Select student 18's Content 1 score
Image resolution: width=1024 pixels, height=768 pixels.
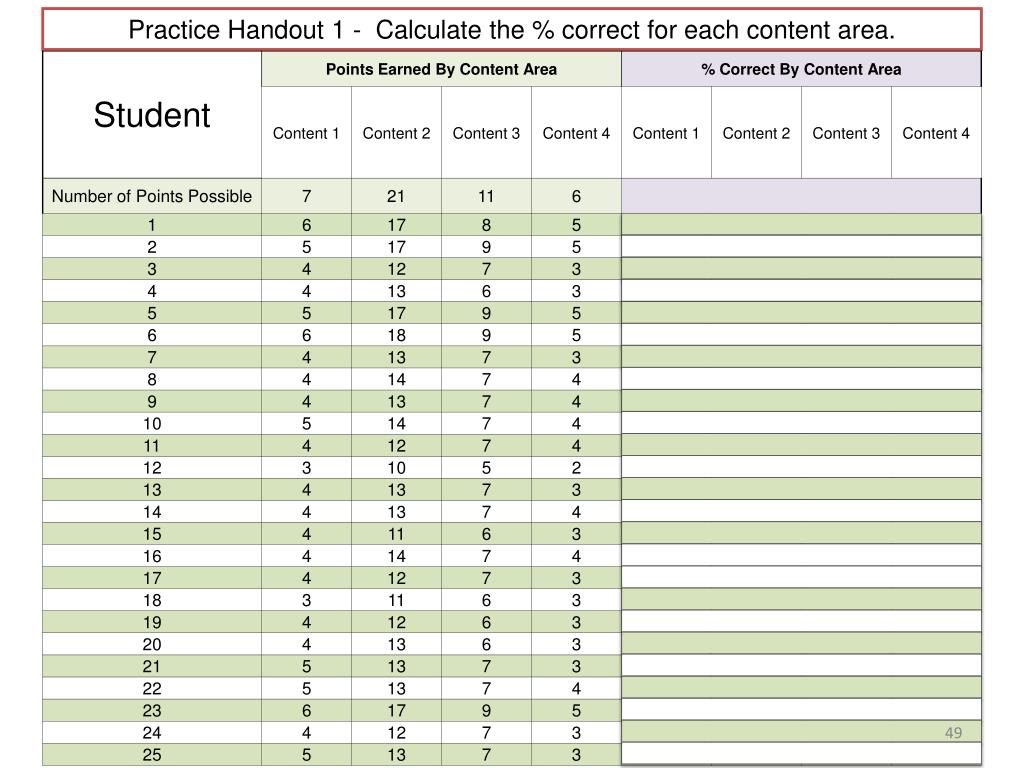pos(306,600)
